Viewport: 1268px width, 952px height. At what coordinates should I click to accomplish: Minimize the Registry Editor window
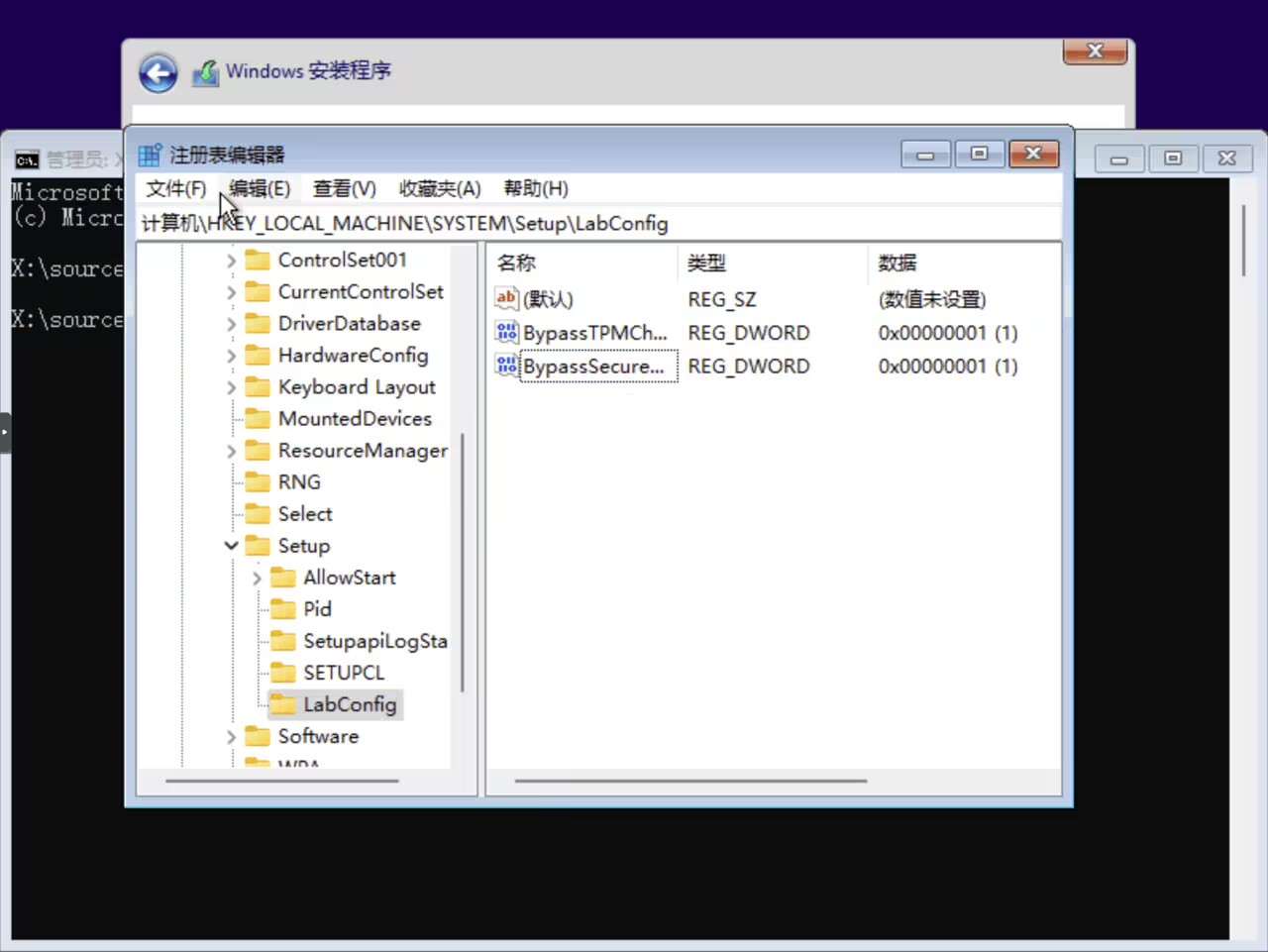coord(925,154)
